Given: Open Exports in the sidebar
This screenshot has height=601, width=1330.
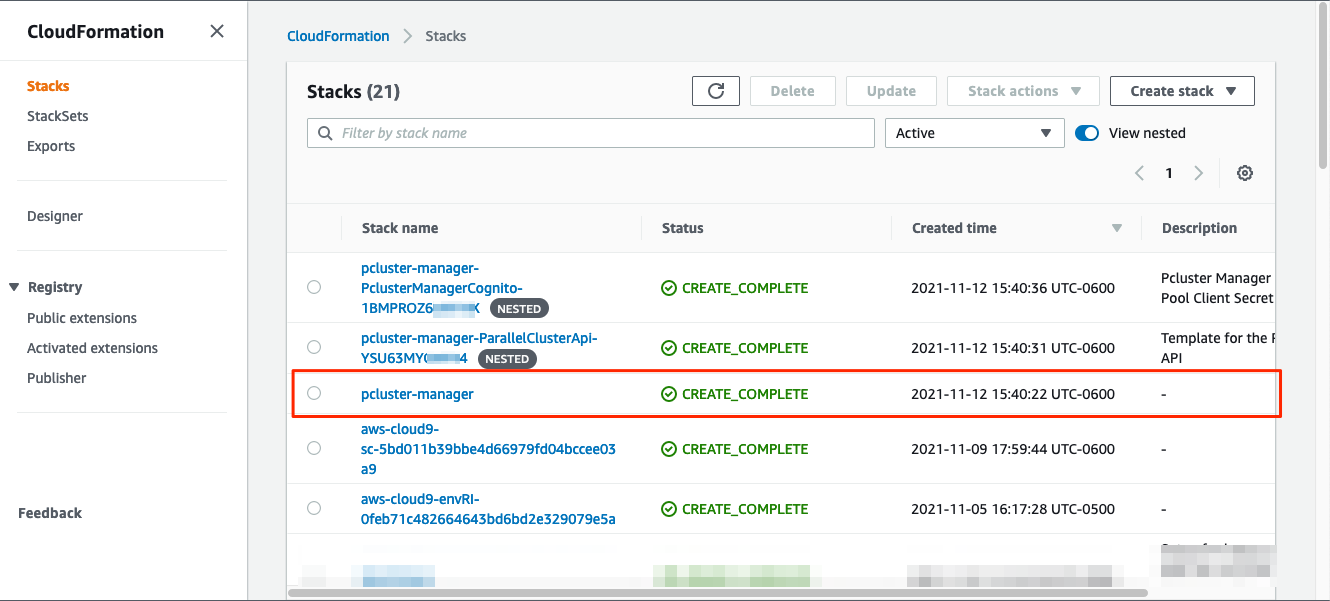Looking at the screenshot, I should click(x=51, y=146).
